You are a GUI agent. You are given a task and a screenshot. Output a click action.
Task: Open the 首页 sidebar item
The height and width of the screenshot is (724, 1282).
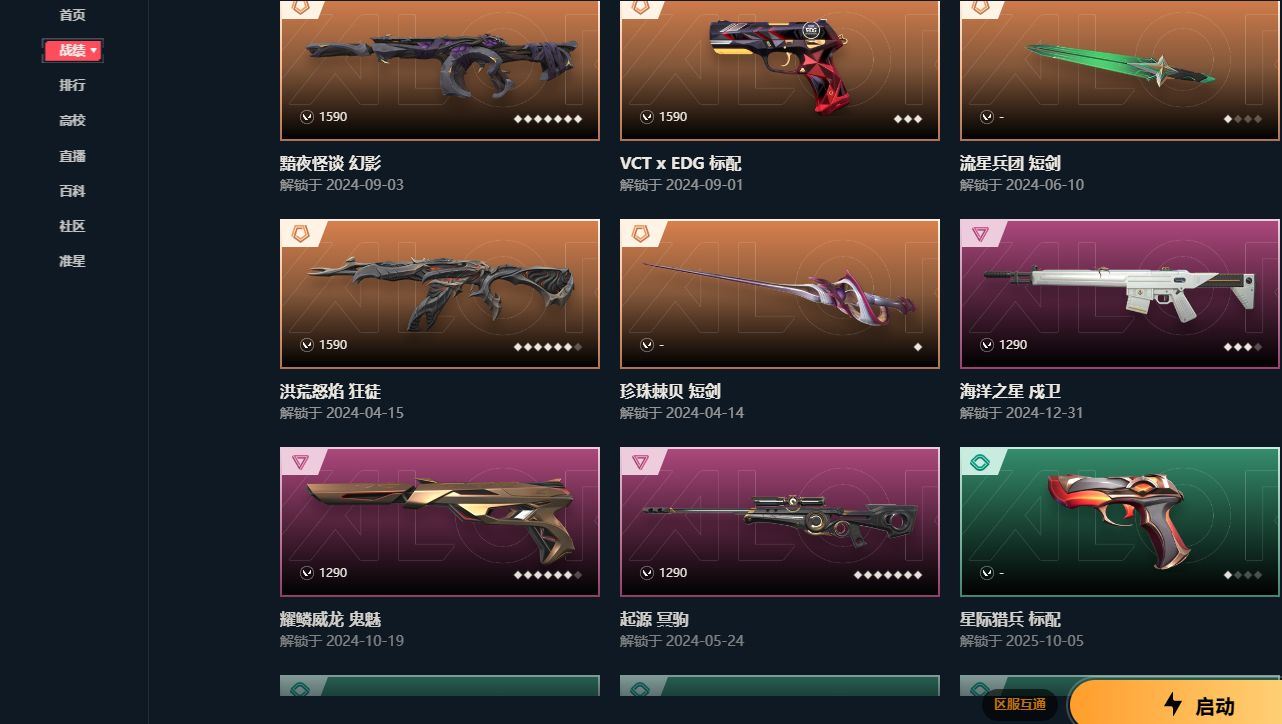pyautogui.click(x=72, y=15)
